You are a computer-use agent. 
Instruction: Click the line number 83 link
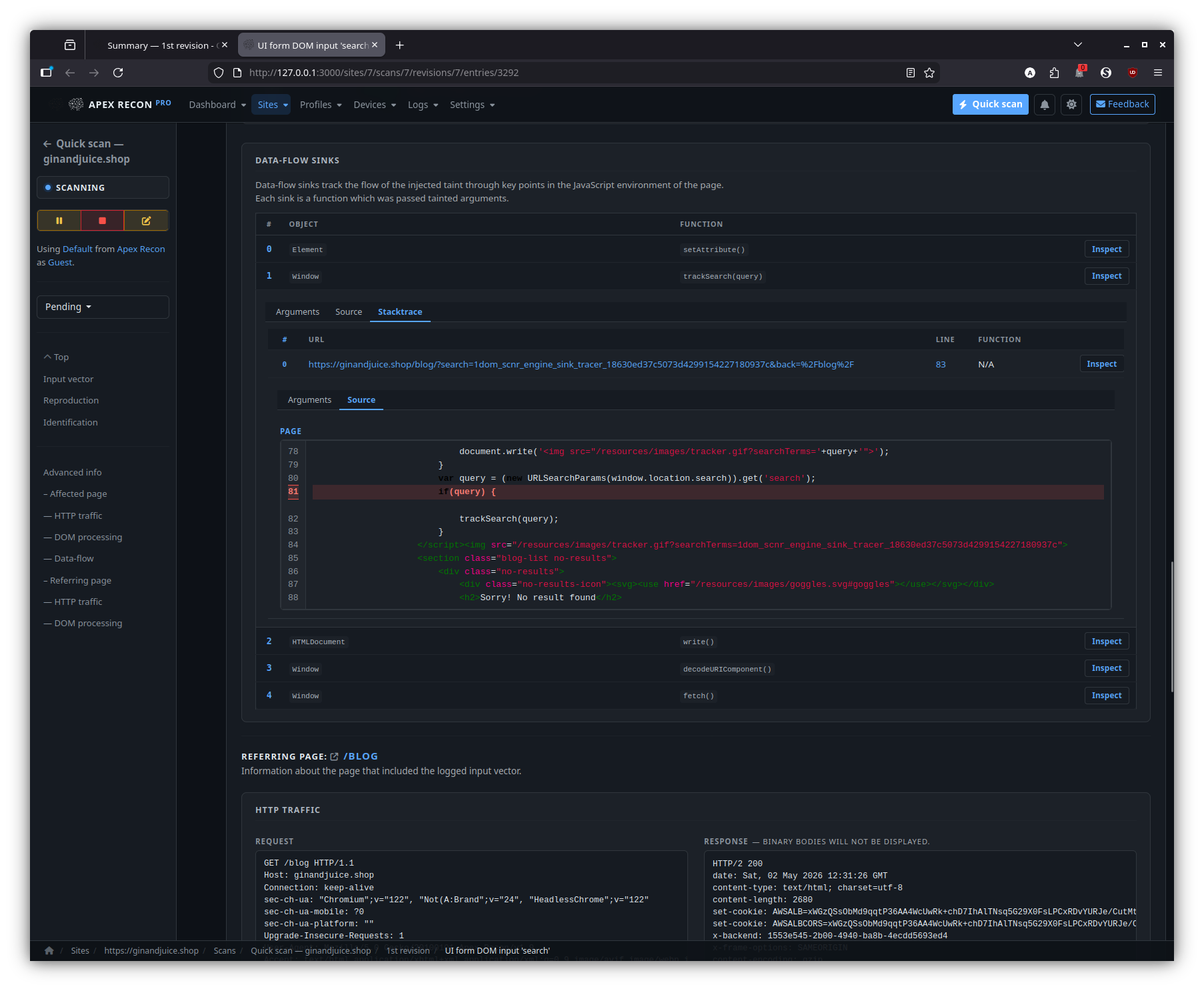click(x=941, y=364)
